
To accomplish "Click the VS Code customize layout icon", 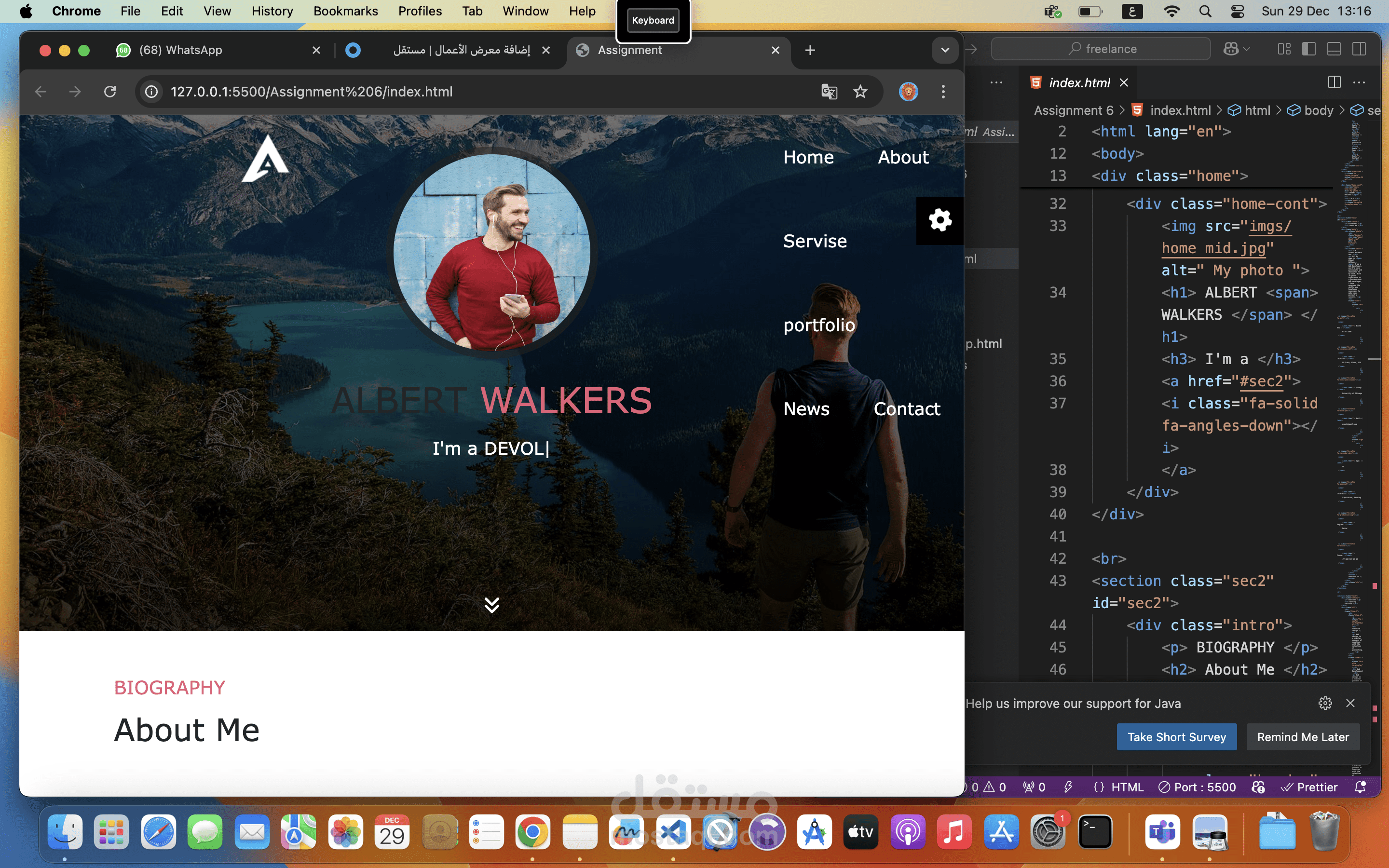I will pyautogui.click(x=1284, y=49).
